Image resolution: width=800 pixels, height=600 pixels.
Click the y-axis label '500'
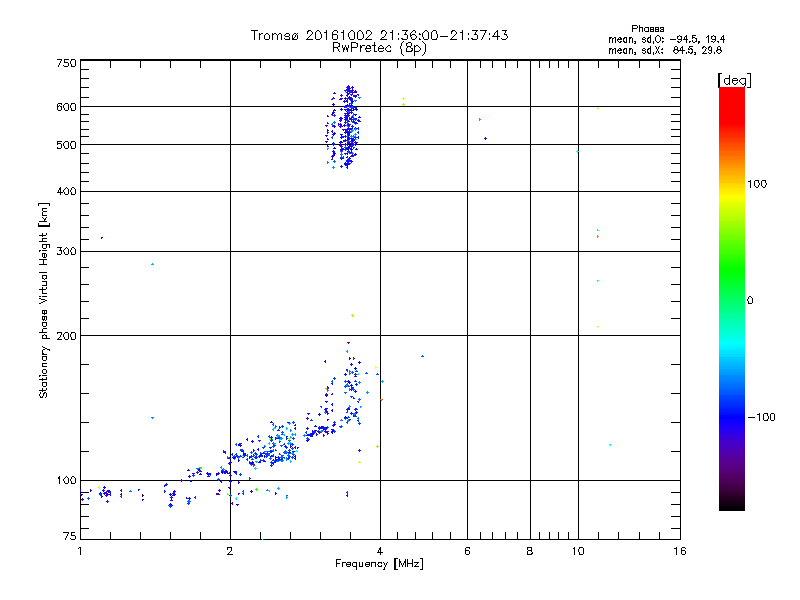66,145
